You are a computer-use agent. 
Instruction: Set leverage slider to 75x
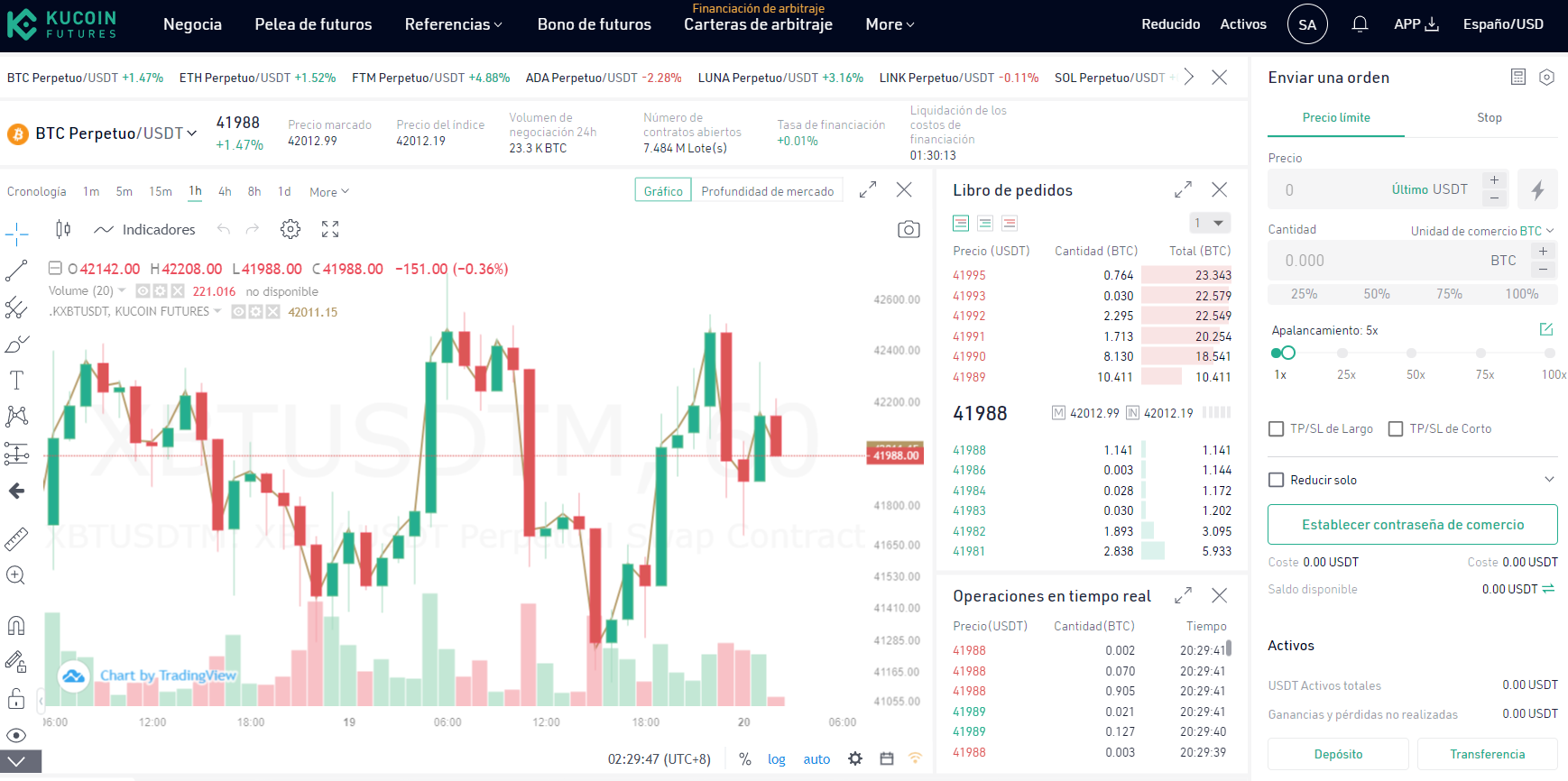[x=1481, y=354]
